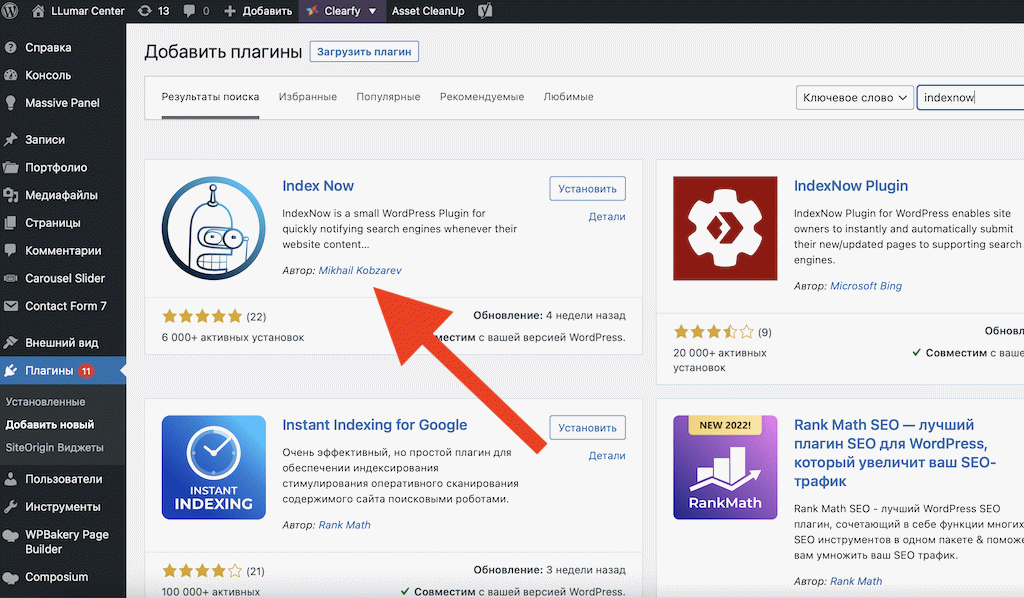Install the Index Now plugin
1024x598 pixels.
[587, 188]
